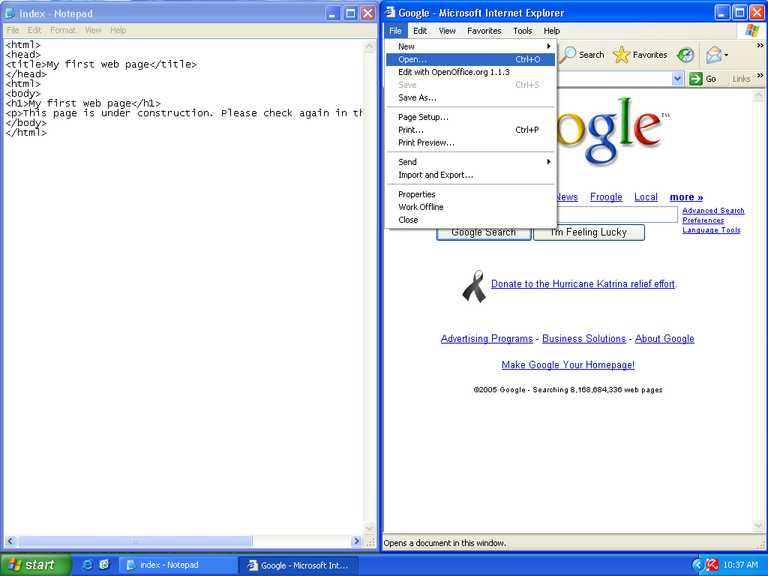
Task: Expand the Links bar chevron
Action: click(760, 75)
